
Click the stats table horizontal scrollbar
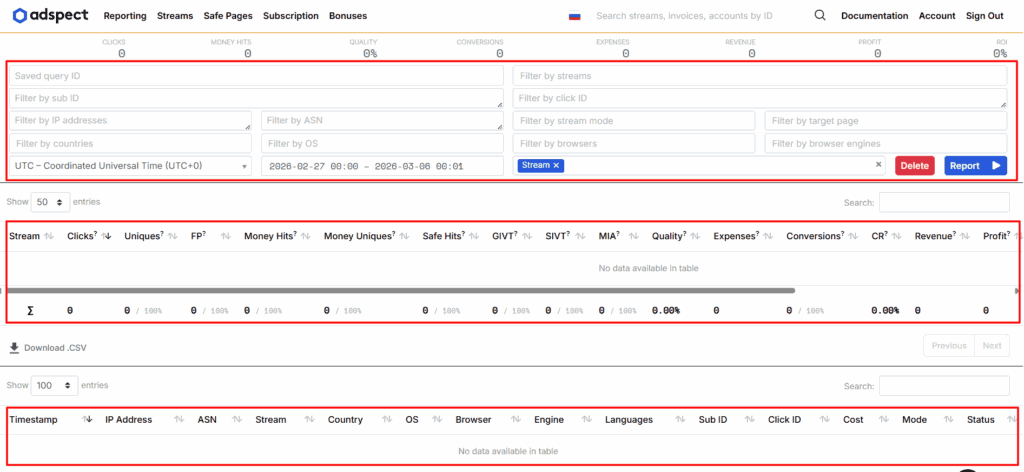(x=400, y=291)
